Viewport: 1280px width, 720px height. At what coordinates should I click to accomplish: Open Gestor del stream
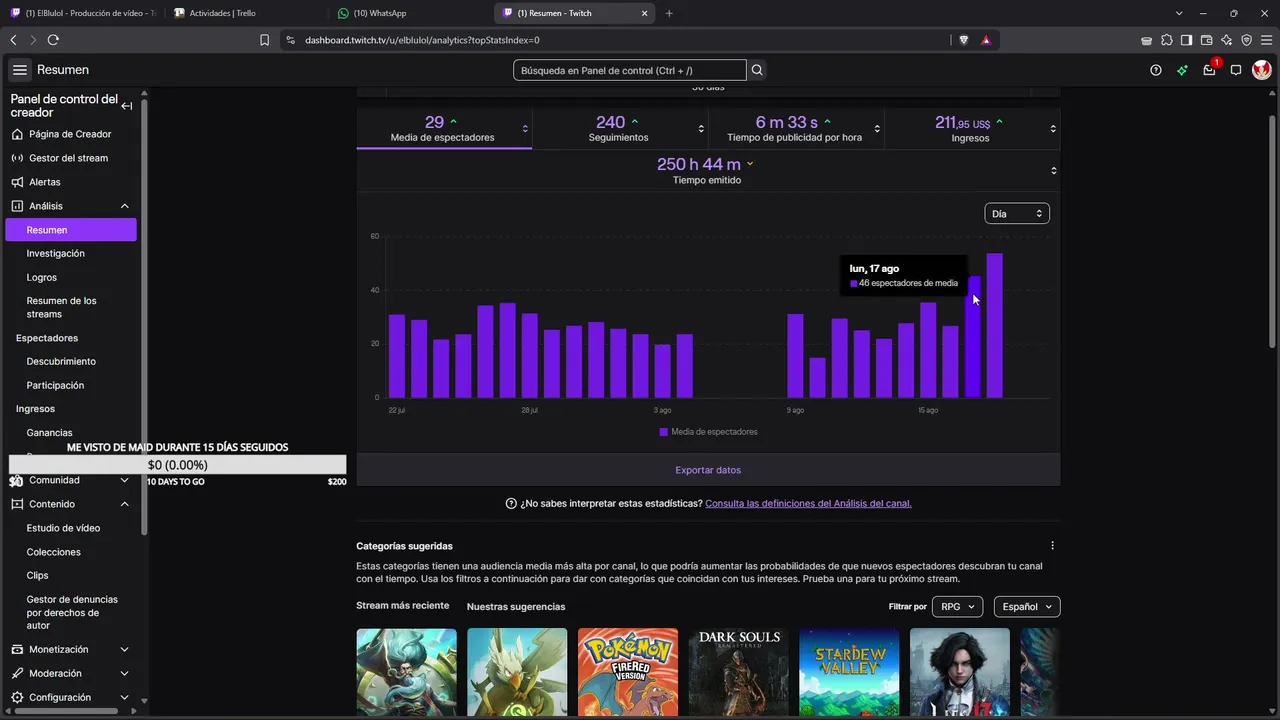pyautogui.click(x=70, y=158)
